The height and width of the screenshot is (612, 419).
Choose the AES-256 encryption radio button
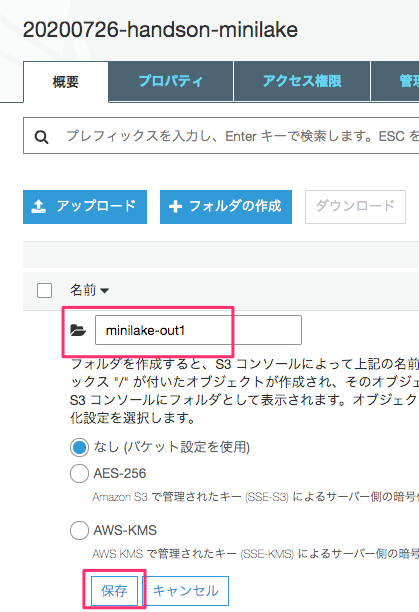79,474
